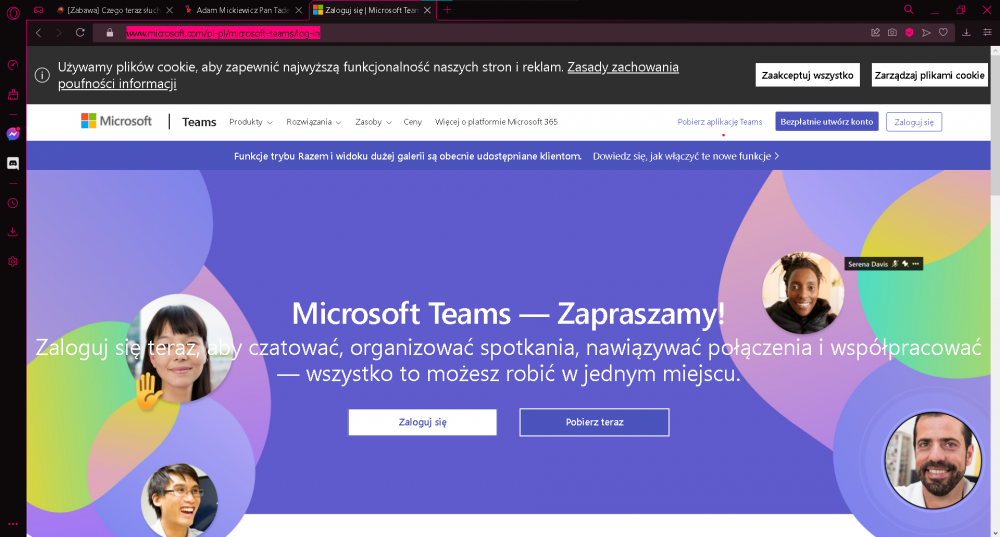
Task: Click Zarządzaj plikami cookie button
Action: tap(929, 75)
